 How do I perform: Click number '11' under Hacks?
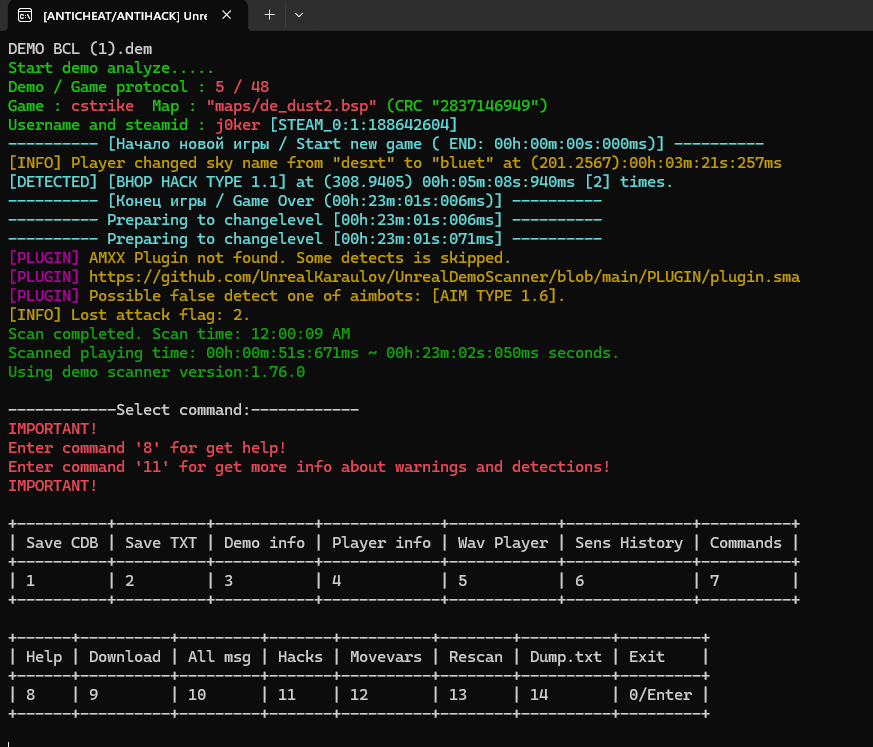(287, 695)
